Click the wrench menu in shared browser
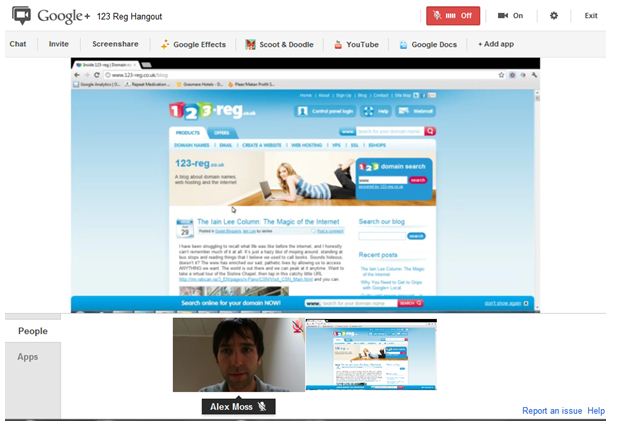The image size is (617, 427). (x=534, y=75)
